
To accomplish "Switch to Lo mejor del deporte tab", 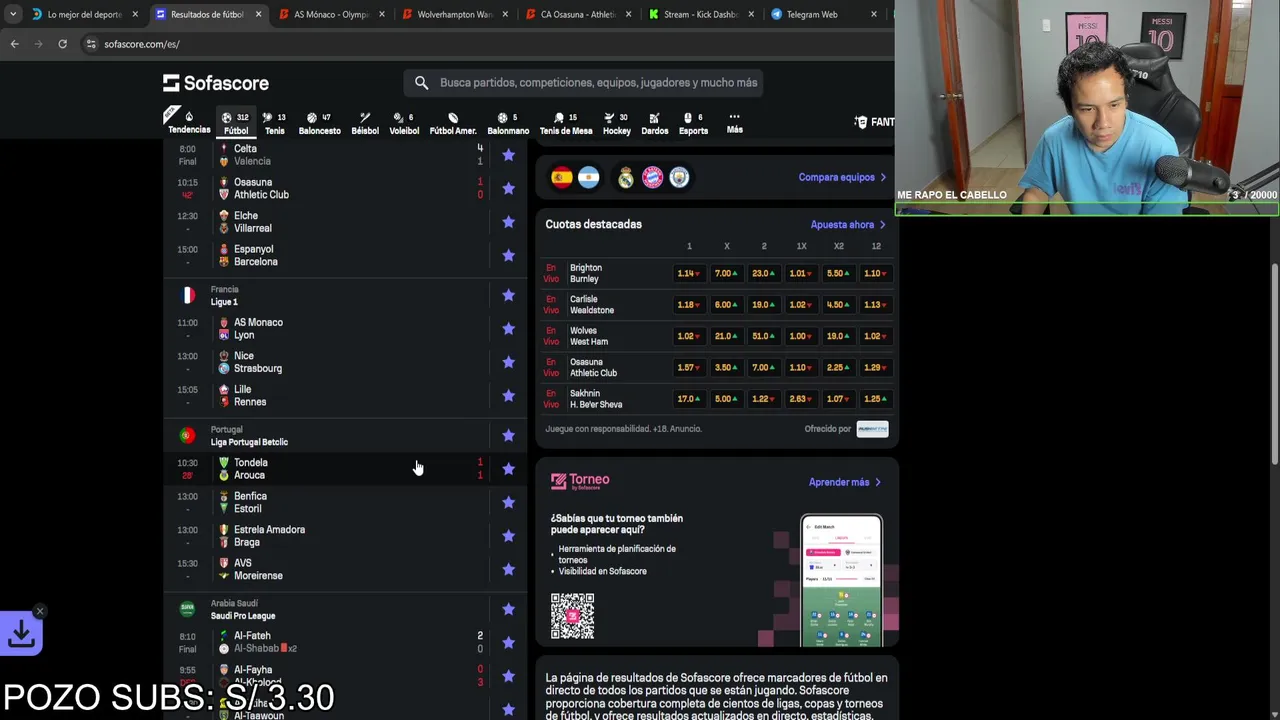I will tap(85, 14).
